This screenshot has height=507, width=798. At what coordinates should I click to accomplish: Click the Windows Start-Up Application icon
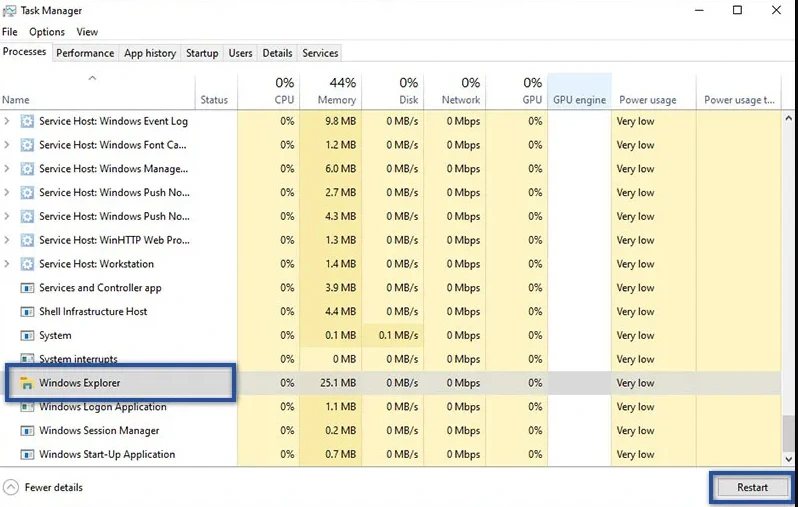[27, 455]
